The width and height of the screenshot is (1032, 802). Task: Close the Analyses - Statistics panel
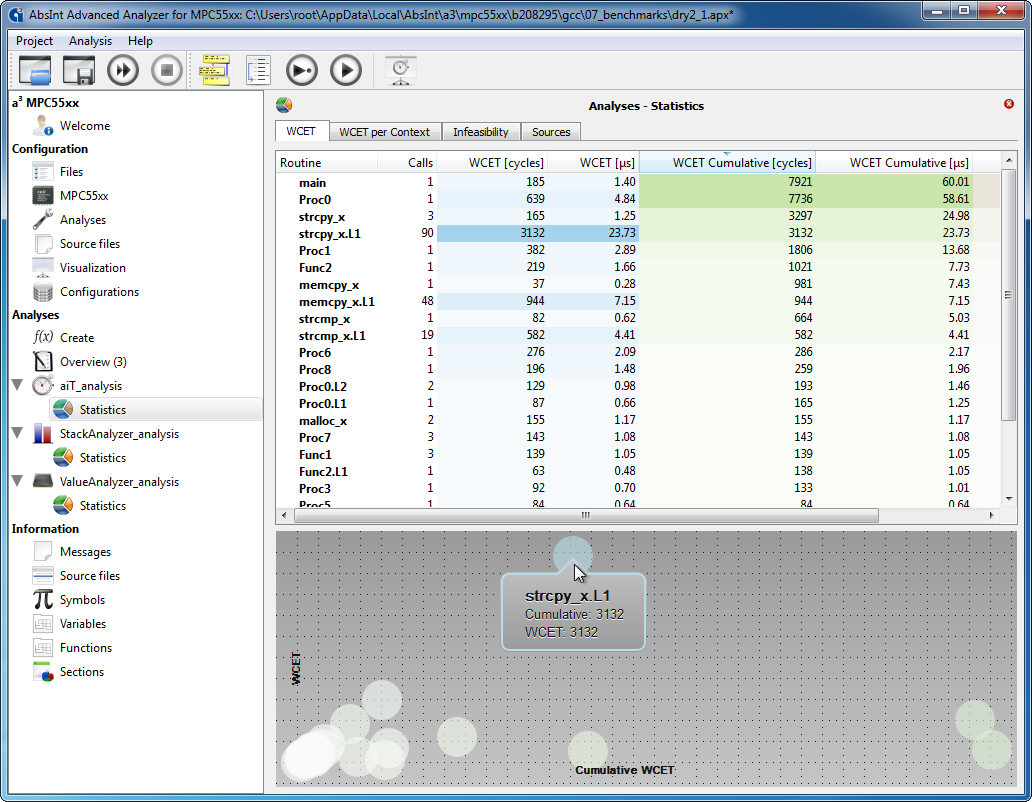tap(1008, 104)
